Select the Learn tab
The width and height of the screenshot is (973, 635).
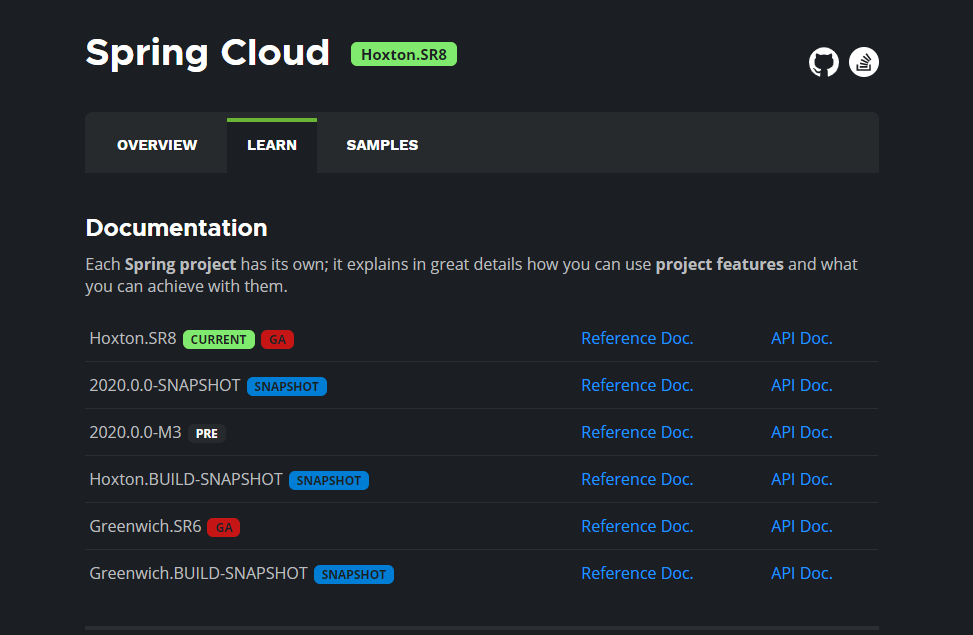[x=272, y=145]
